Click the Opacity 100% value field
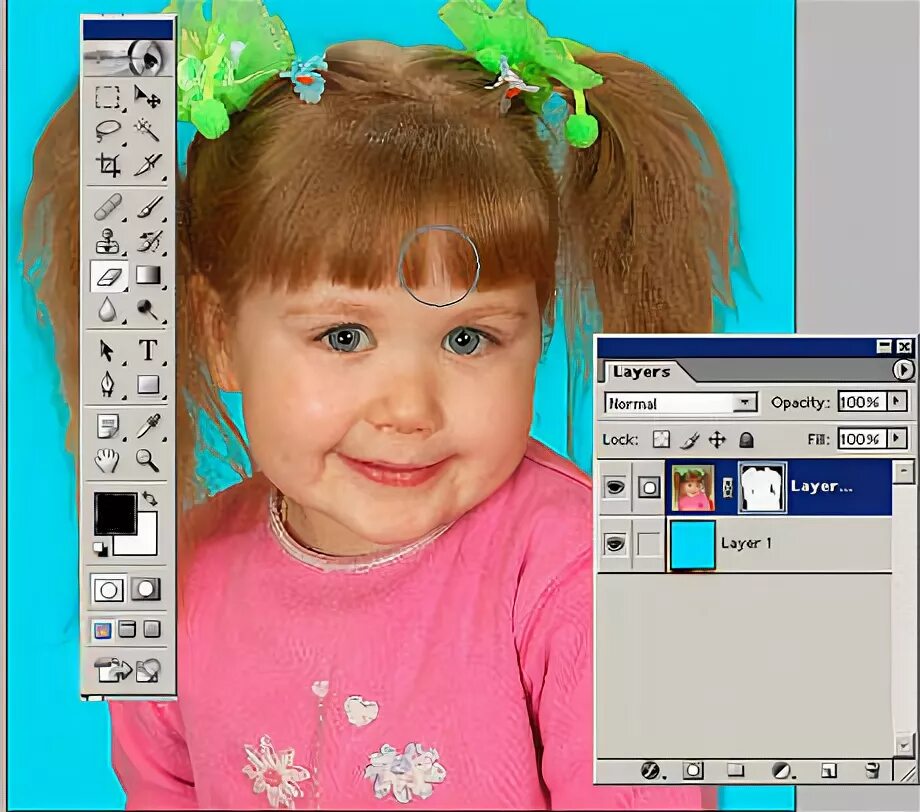This screenshot has height=812, width=920. point(861,402)
